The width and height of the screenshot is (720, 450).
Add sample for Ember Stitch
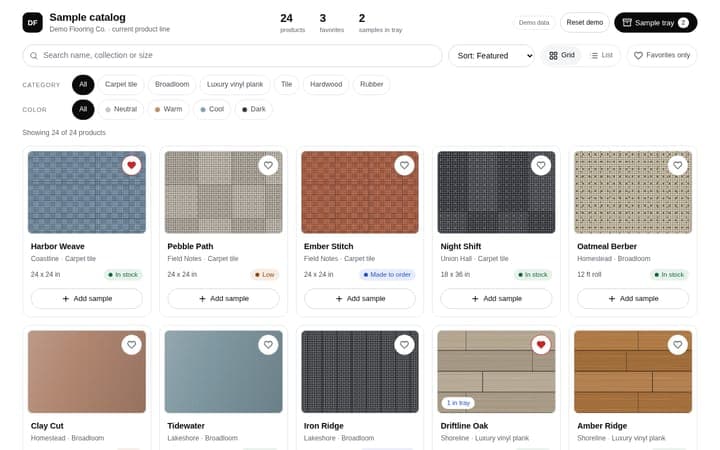360,298
